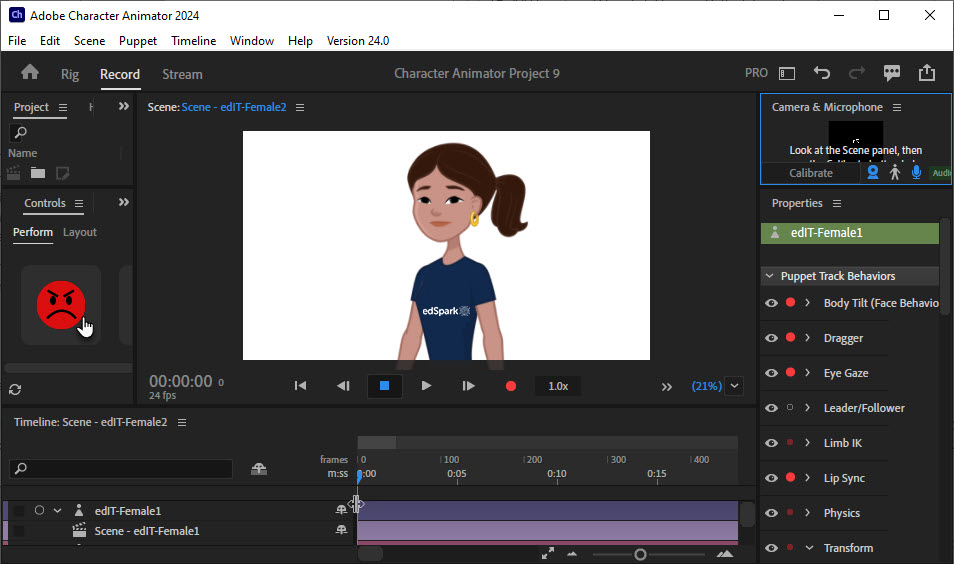Collapse the Transform behavior section
This screenshot has width=954, height=564.
click(809, 548)
